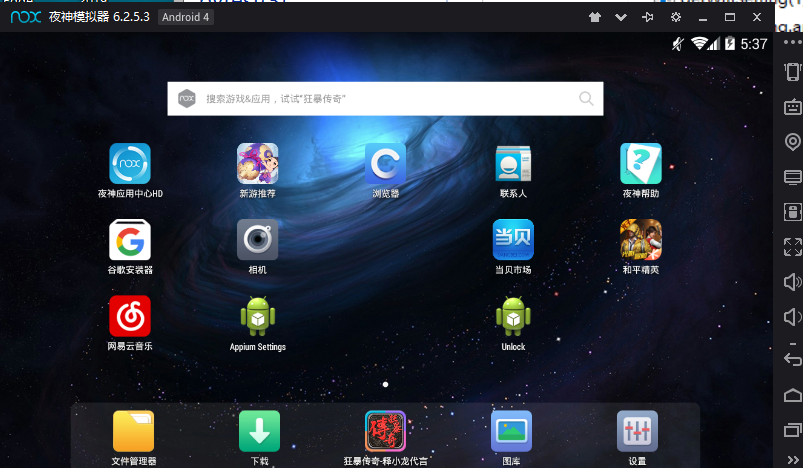This screenshot has height=468, width=803.
Task: Expand the title bar dropdown arrow menu
Action: click(621, 17)
